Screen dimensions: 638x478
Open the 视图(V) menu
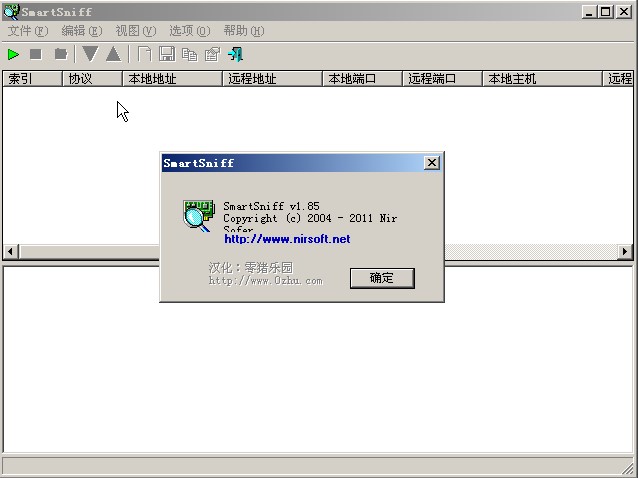pyautogui.click(x=136, y=31)
